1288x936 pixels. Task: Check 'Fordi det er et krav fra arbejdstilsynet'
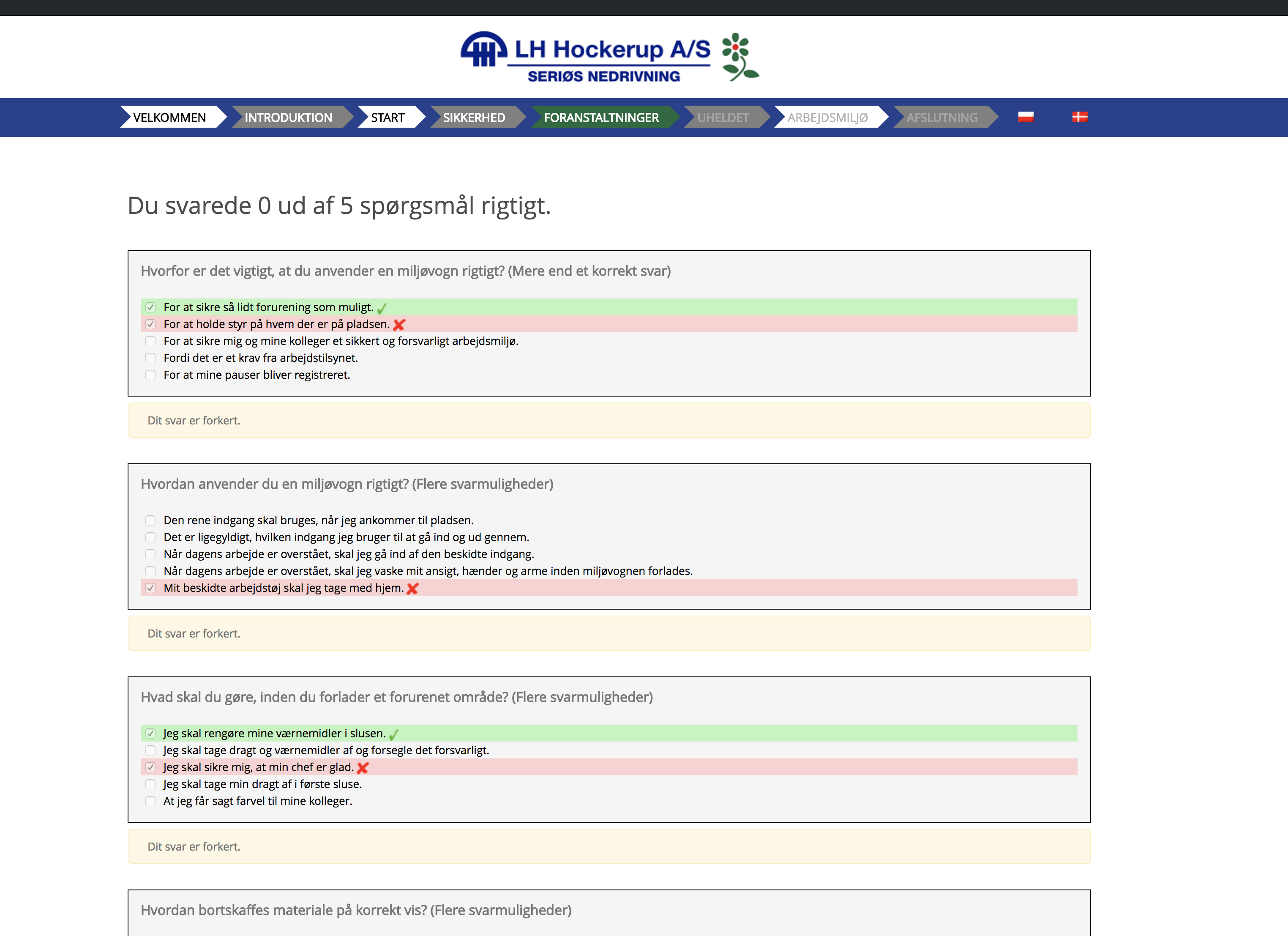[x=150, y=358]
